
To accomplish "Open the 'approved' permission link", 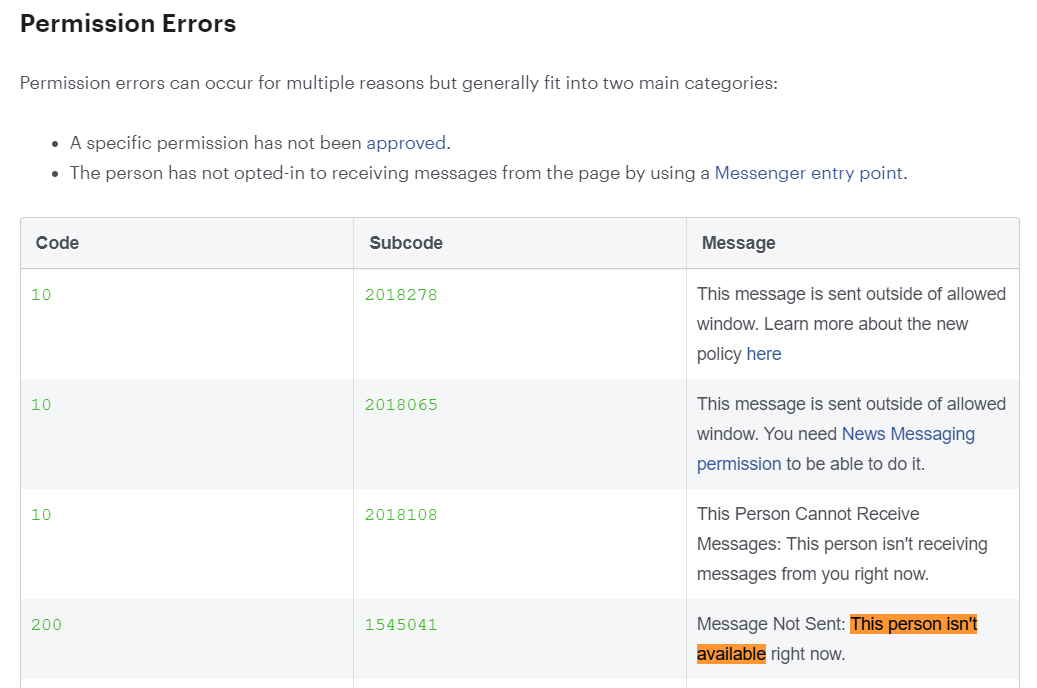I will tap(406, 143).
